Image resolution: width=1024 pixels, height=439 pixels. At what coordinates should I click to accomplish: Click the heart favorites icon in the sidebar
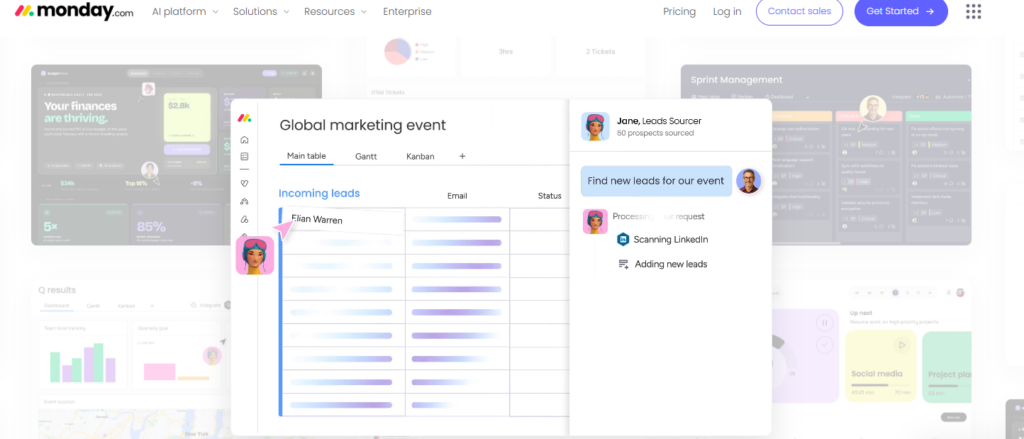pos(244,184)
